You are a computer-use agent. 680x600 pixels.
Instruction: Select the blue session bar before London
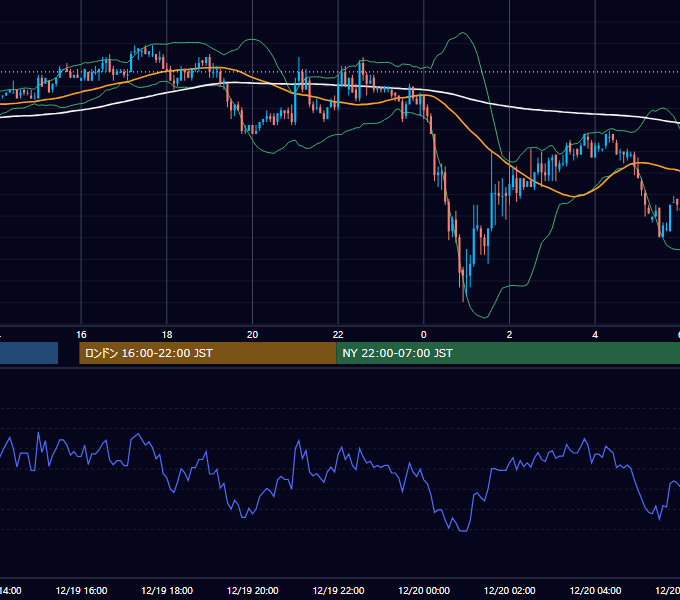[x=29, y=353]
